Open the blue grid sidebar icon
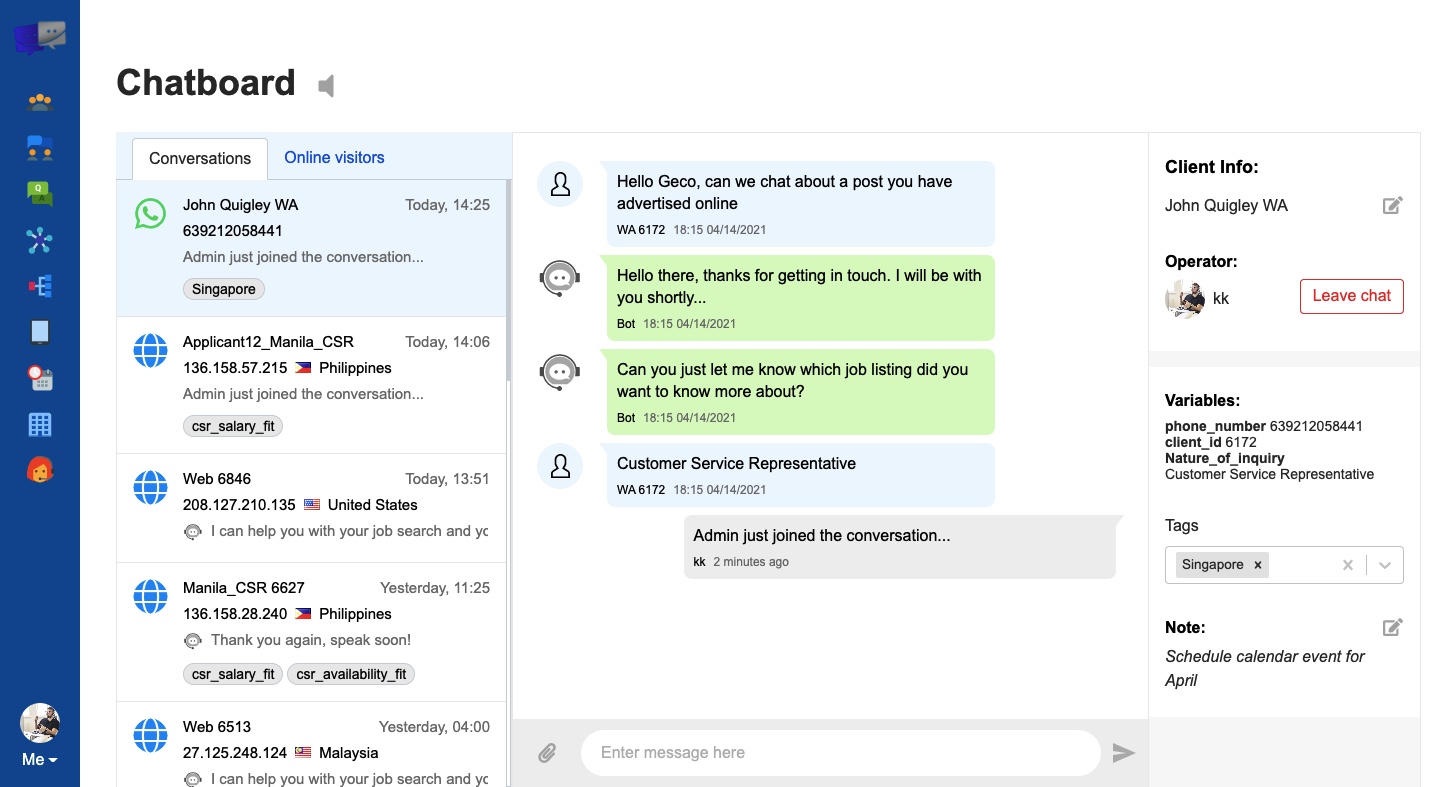 (40, 425)
